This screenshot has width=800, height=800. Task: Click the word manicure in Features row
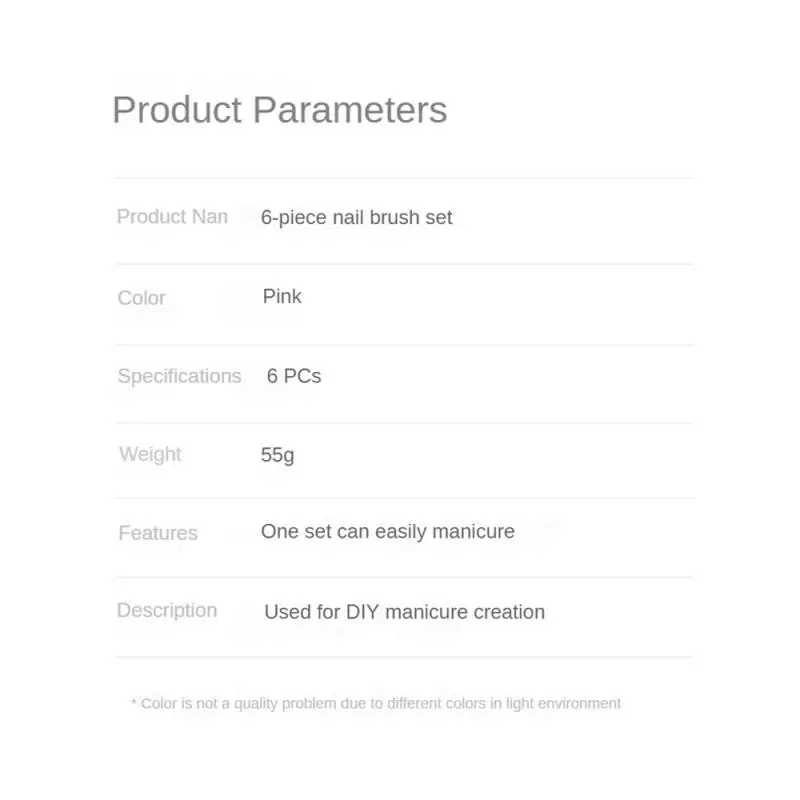[x=475, y=532]
